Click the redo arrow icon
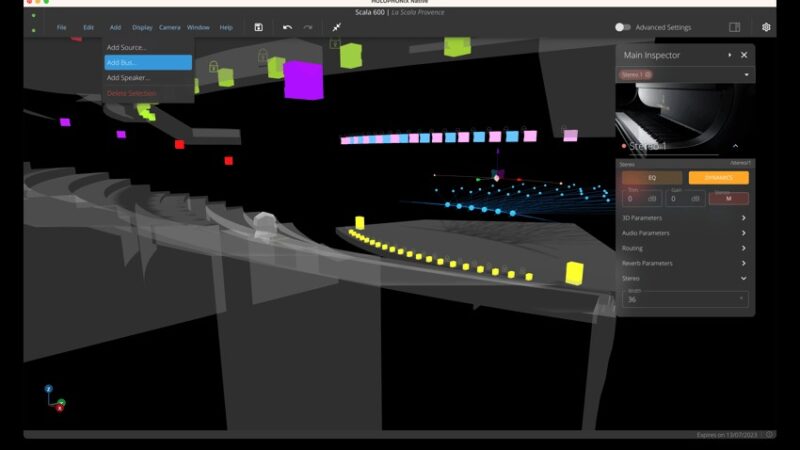 [x=307, y=27]
